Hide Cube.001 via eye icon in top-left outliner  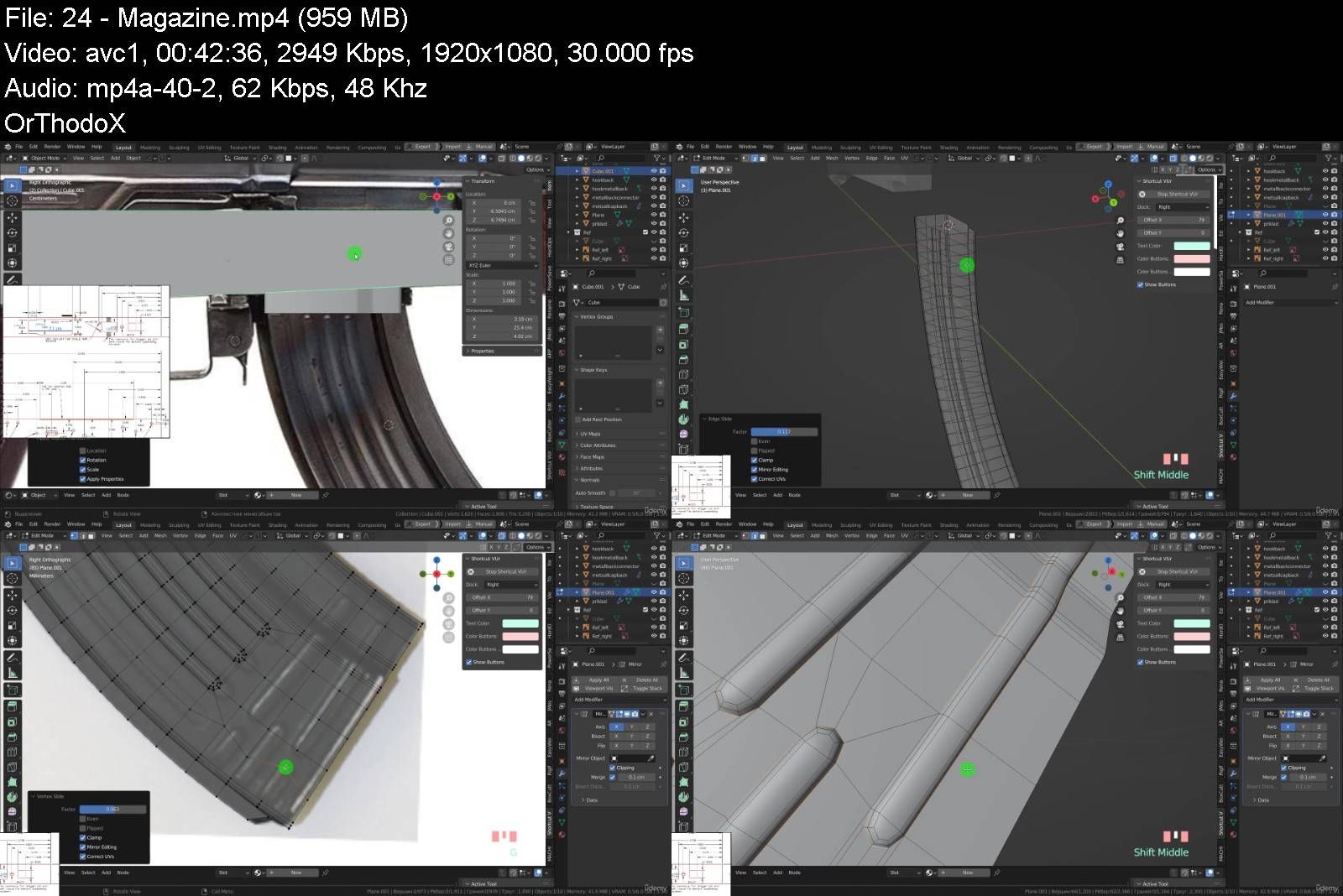(653, 171)
